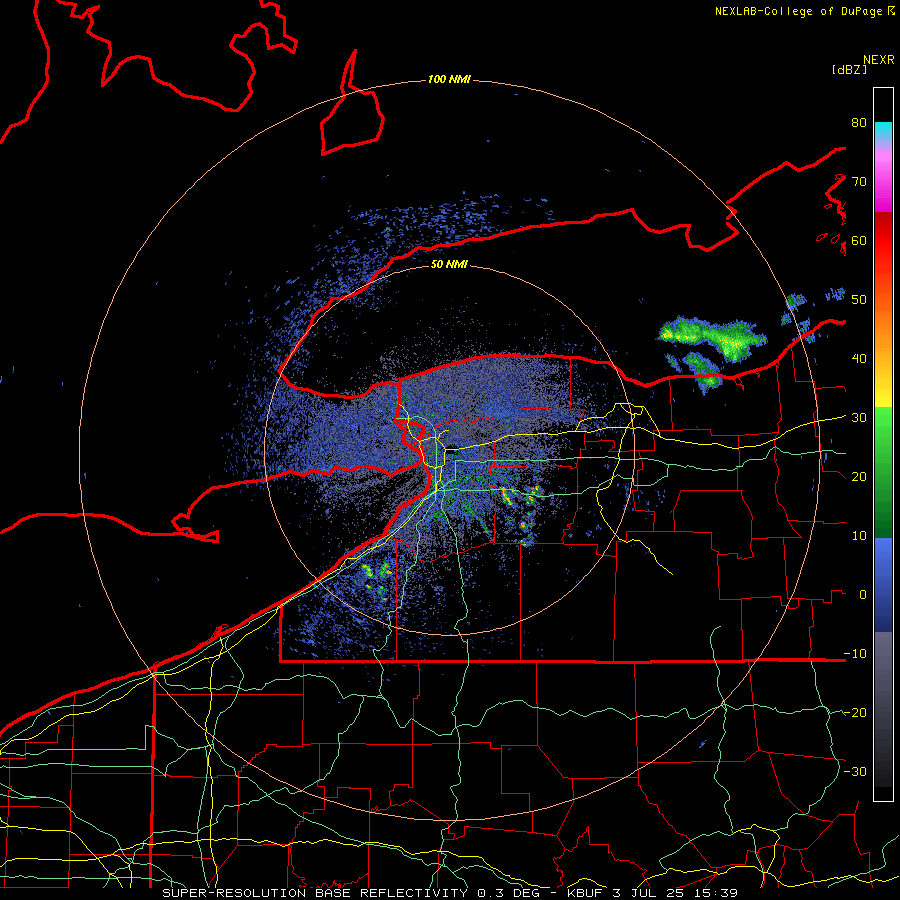The image size is (900, 900).
Task: Click the -10 value on the dBZ scale
Action: click(x=855, y=654)
